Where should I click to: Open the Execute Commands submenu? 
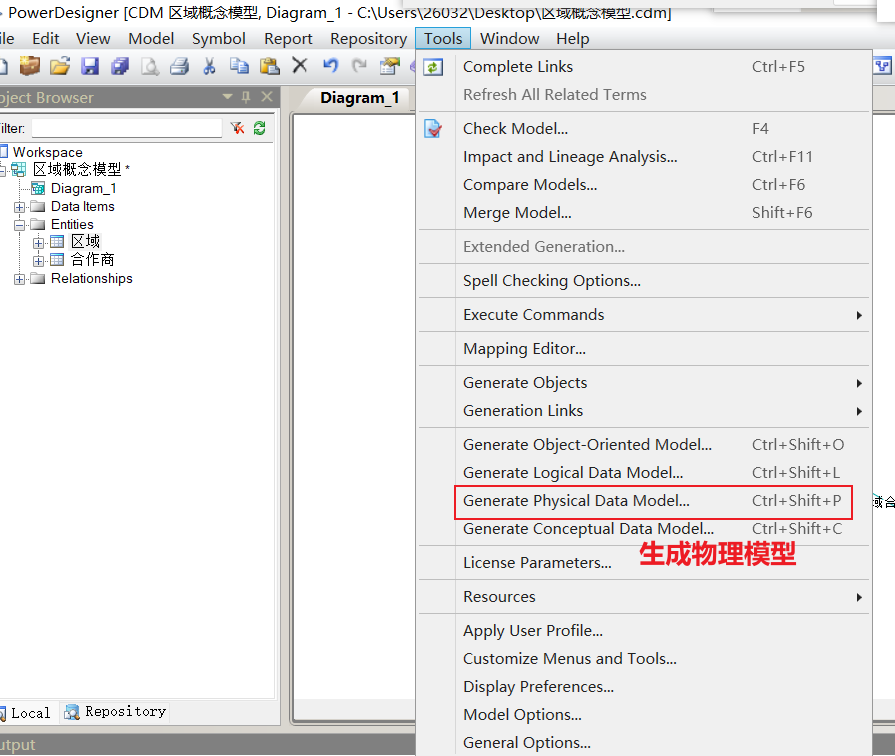(644, 315)
